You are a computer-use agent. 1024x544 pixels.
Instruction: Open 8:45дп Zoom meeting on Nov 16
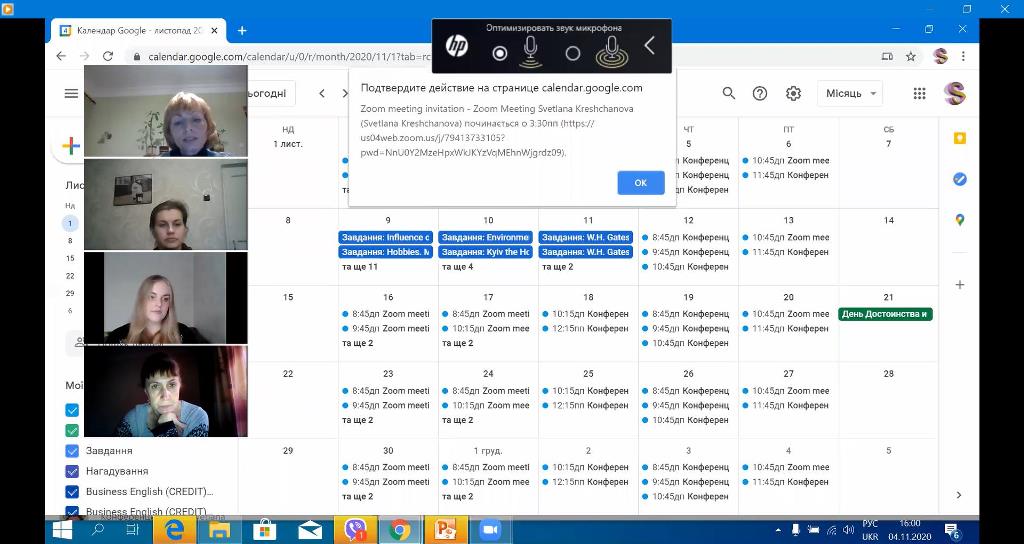pyautogui.click(x=385, y=314)
